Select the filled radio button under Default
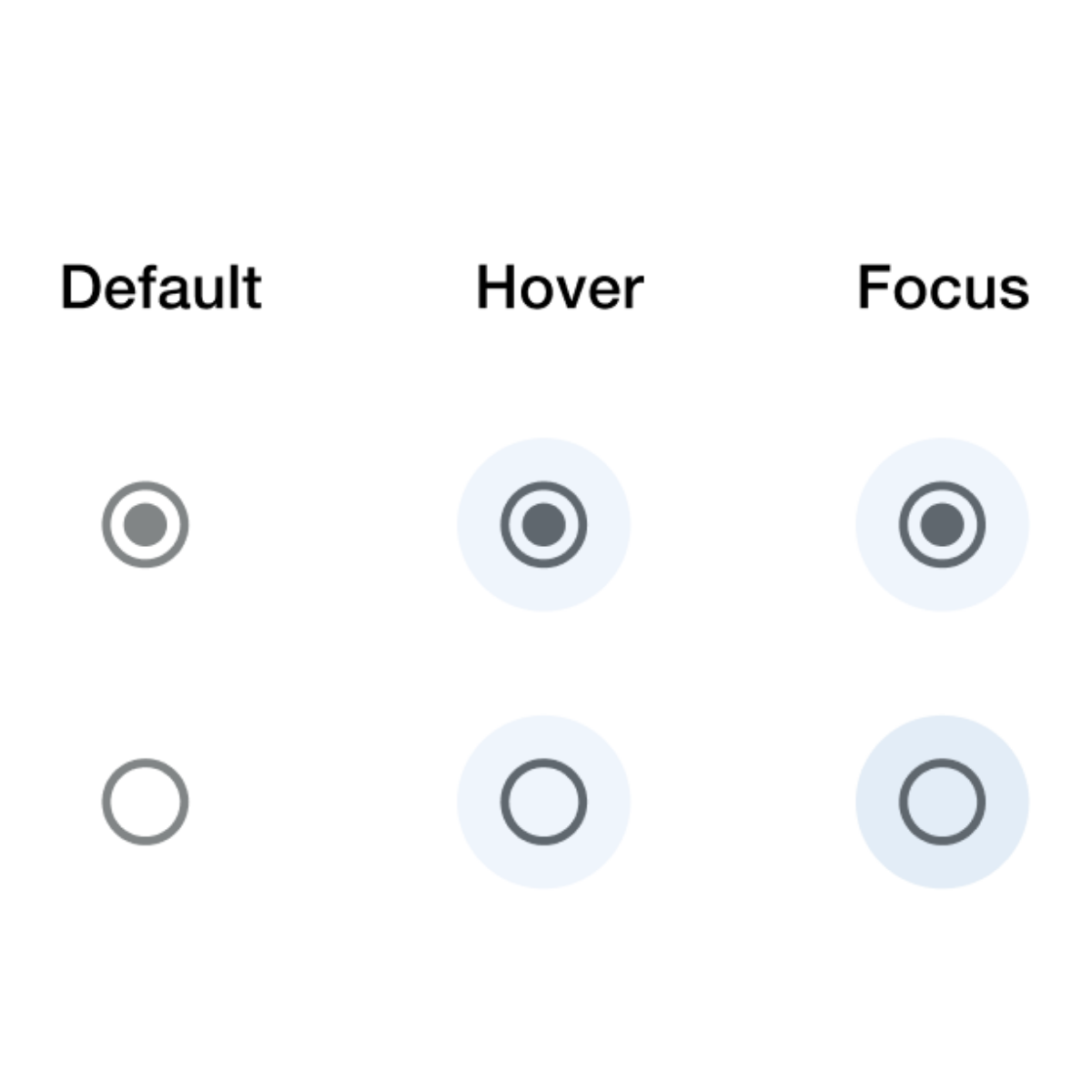 tap(146, 525)
